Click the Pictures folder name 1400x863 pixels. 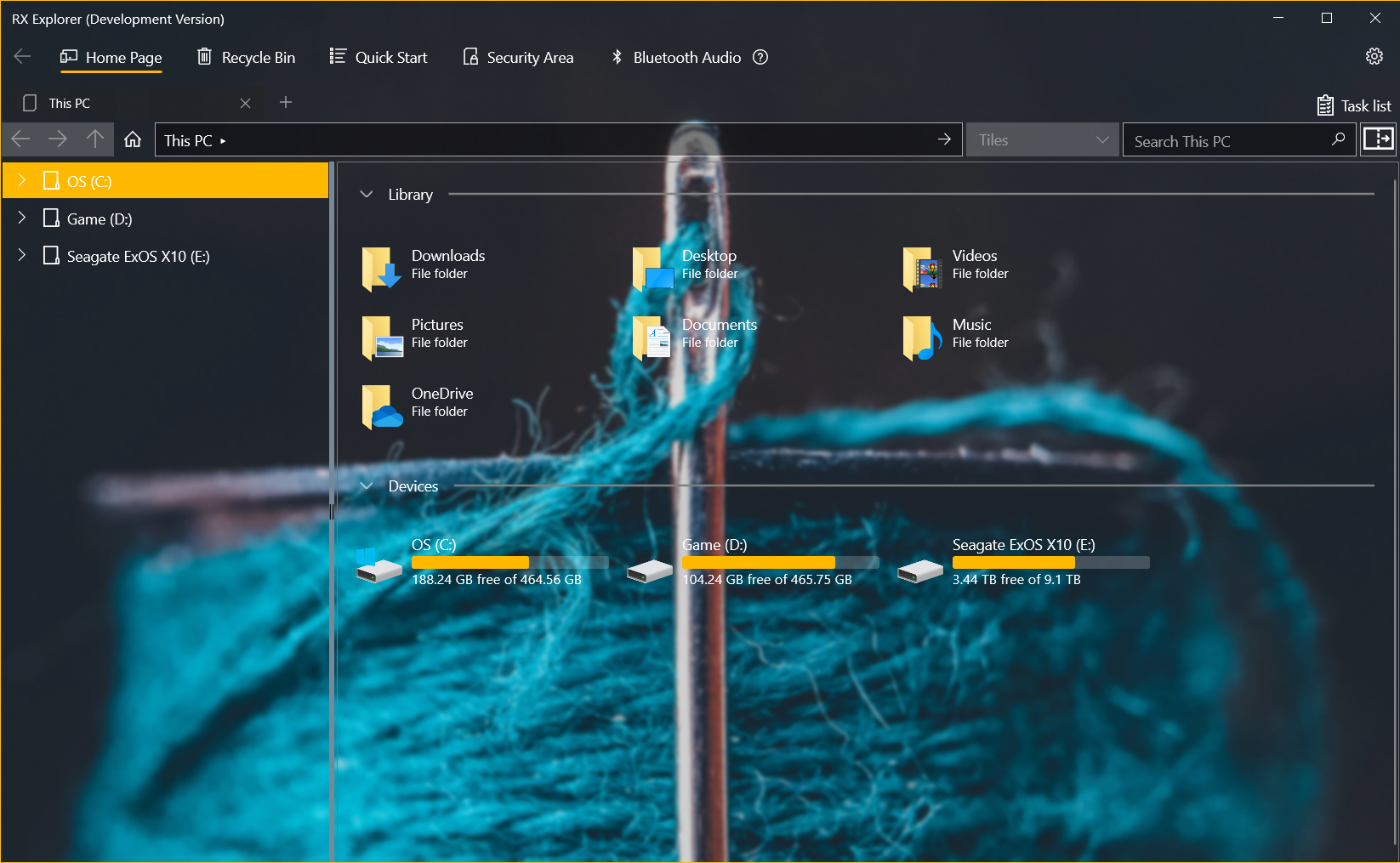437,325
